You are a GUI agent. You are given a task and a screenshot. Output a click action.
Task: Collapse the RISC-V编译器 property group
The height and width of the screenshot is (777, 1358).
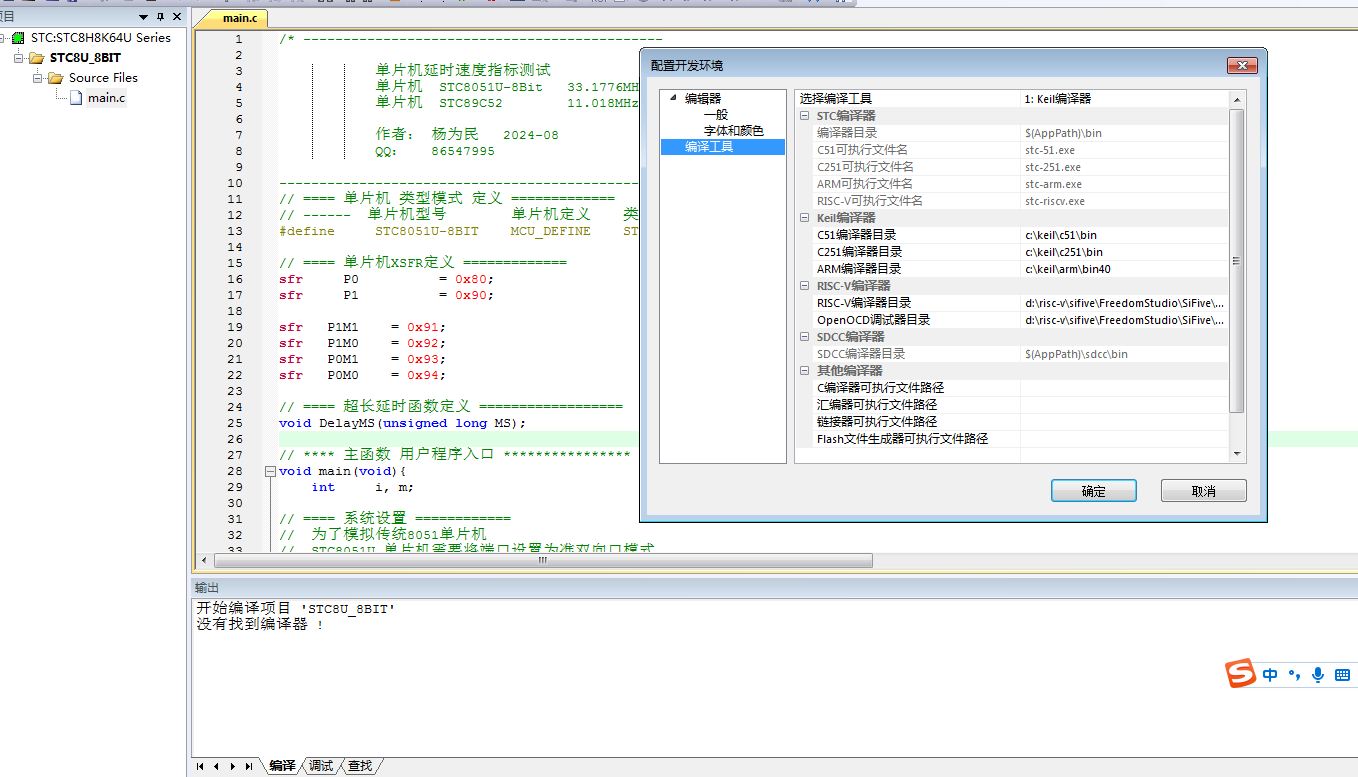click(x=805, y=286)
